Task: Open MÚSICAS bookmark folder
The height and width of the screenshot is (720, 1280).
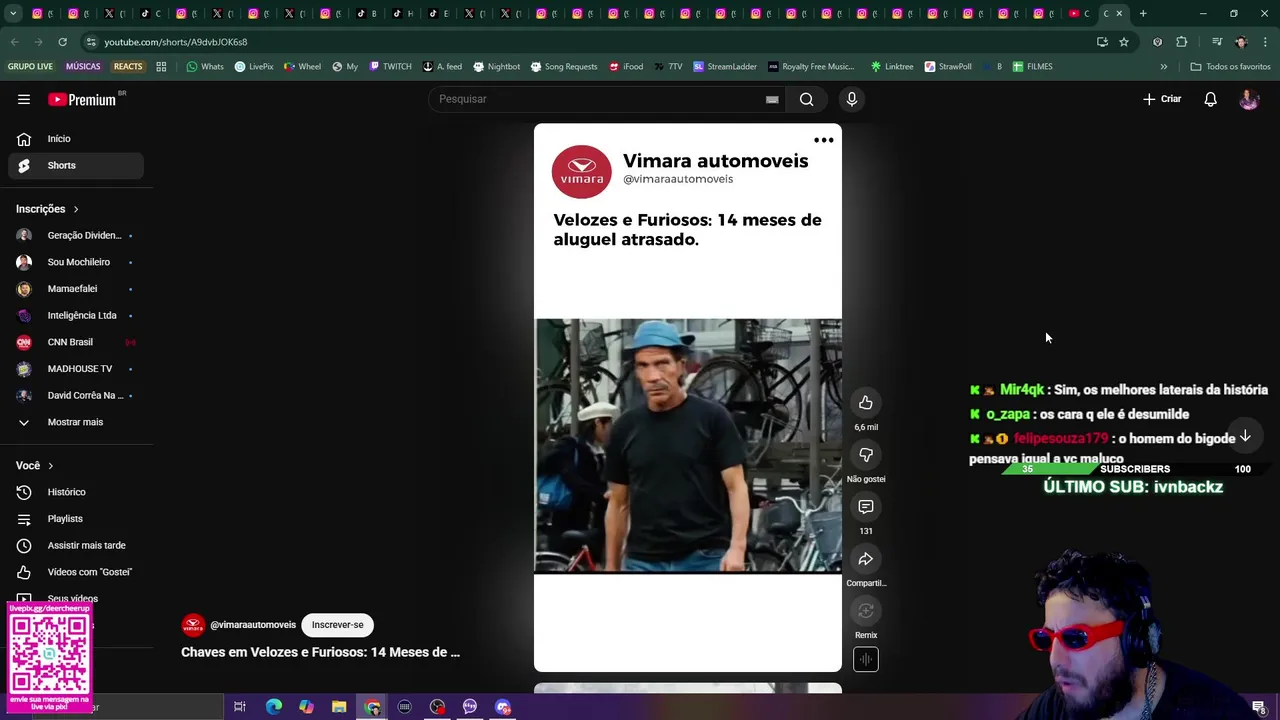Action: [x=83, y=67]
